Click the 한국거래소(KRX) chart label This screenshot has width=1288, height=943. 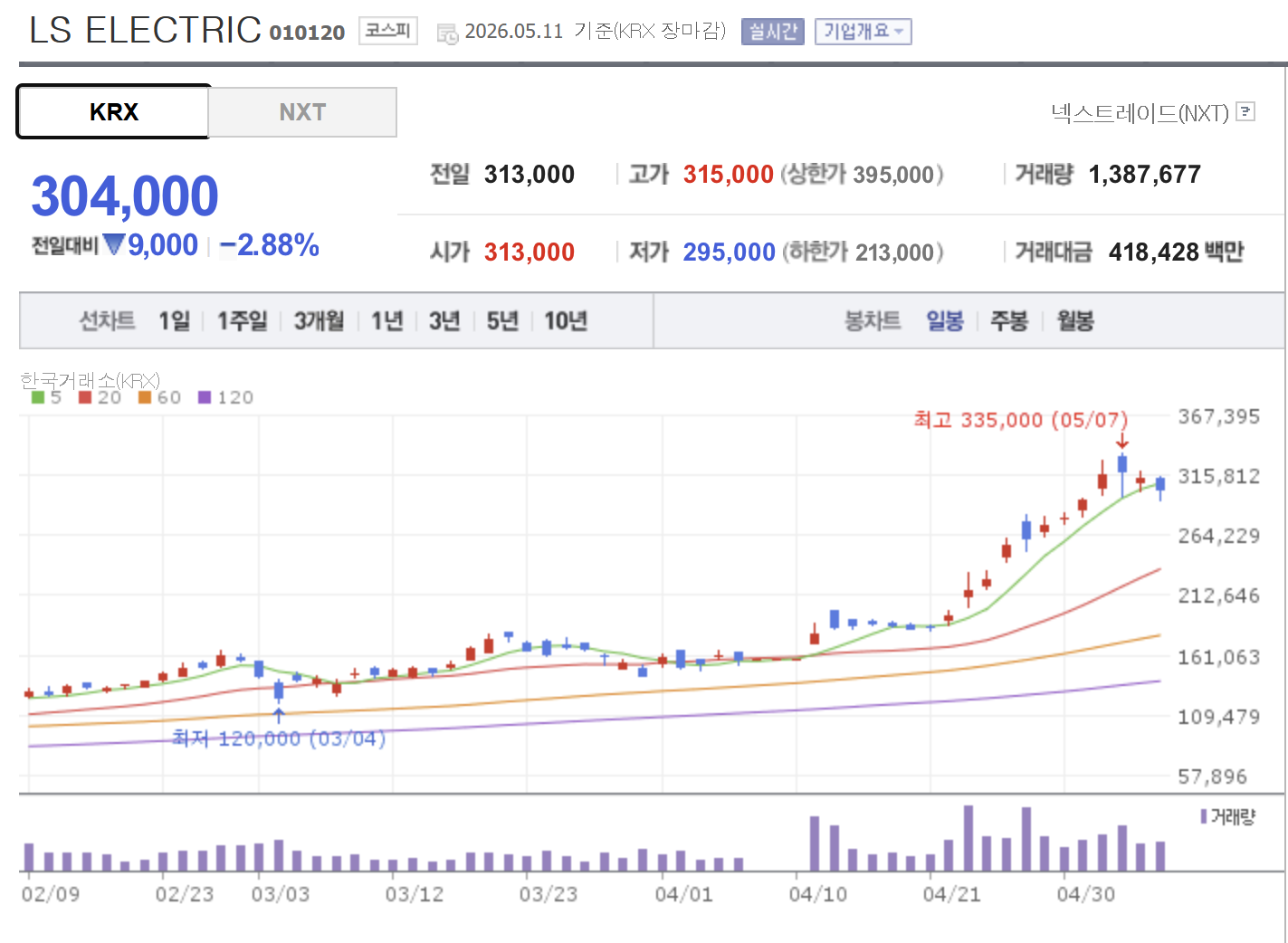[x=90, y=380]
